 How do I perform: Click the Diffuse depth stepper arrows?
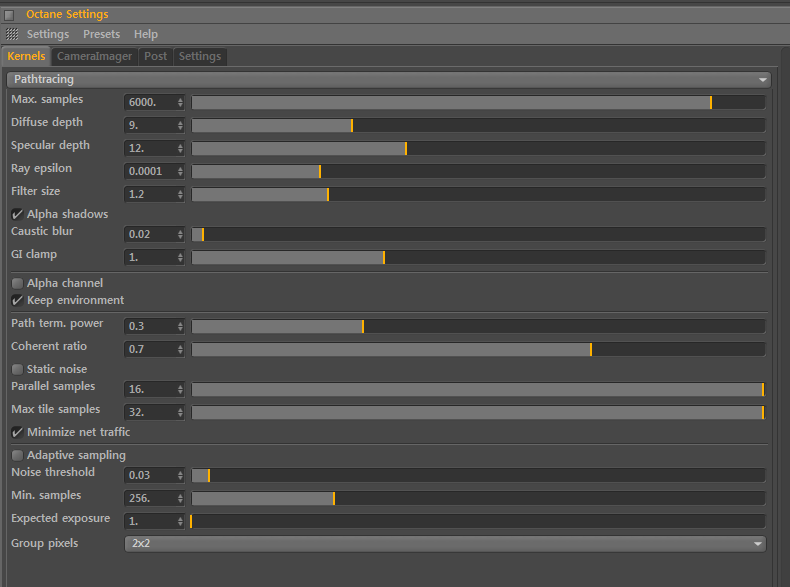(x=180, y=125)
